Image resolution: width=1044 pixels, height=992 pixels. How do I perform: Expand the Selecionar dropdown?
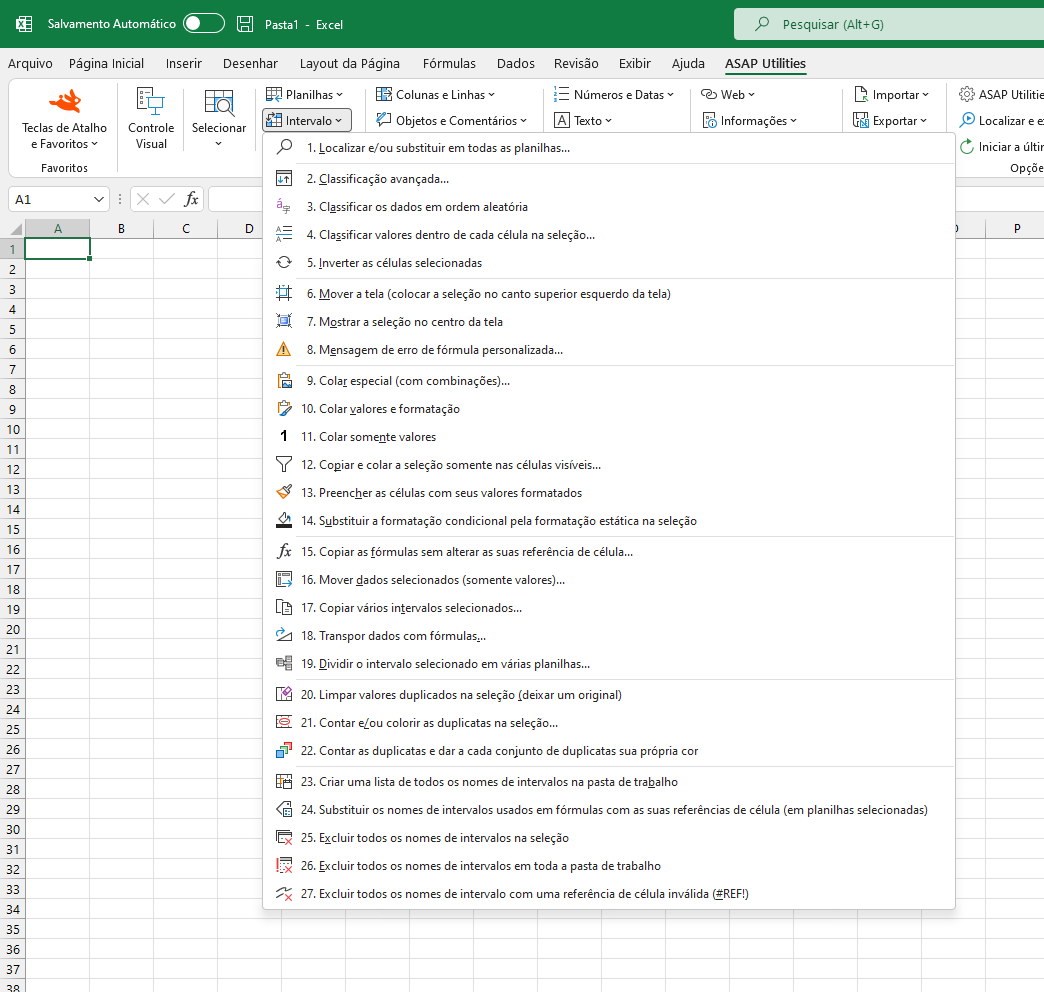(219, 119)
